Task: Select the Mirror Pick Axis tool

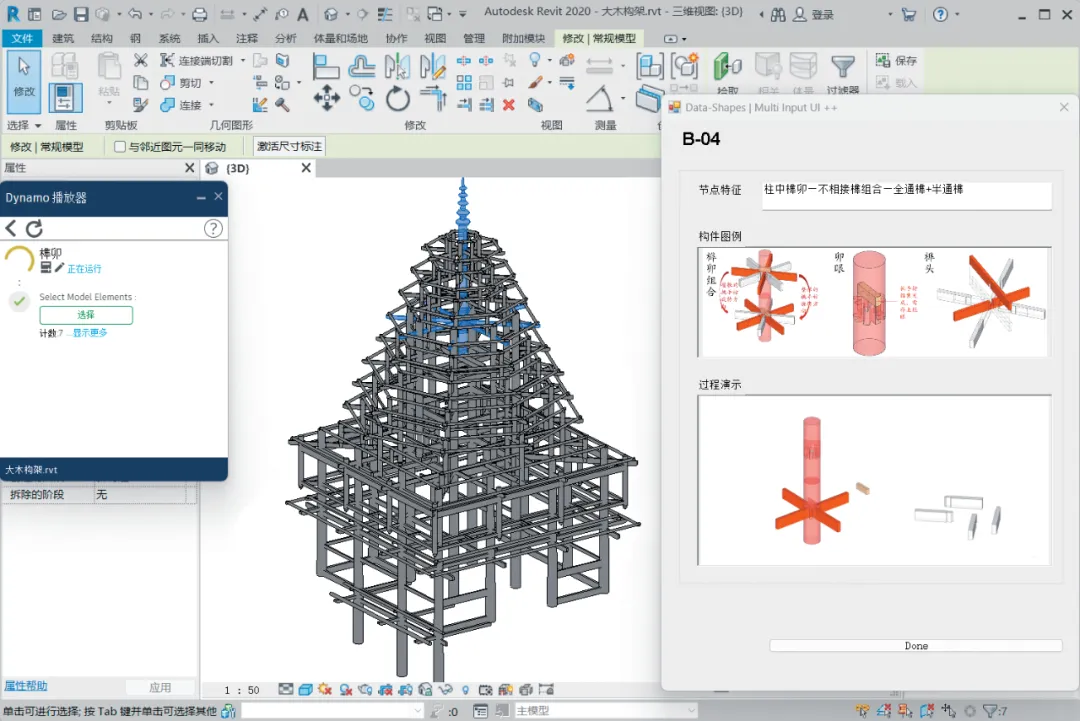Action: (397, 67)
